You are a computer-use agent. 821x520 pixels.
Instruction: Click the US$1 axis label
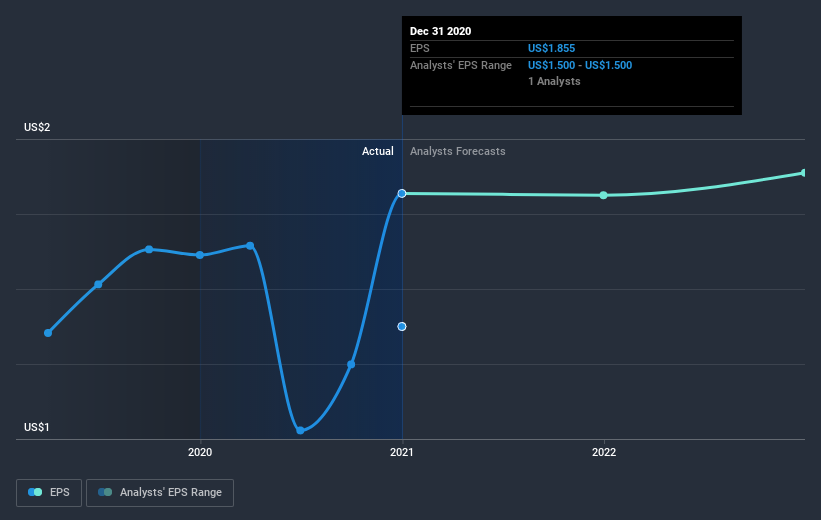[37, 427]
